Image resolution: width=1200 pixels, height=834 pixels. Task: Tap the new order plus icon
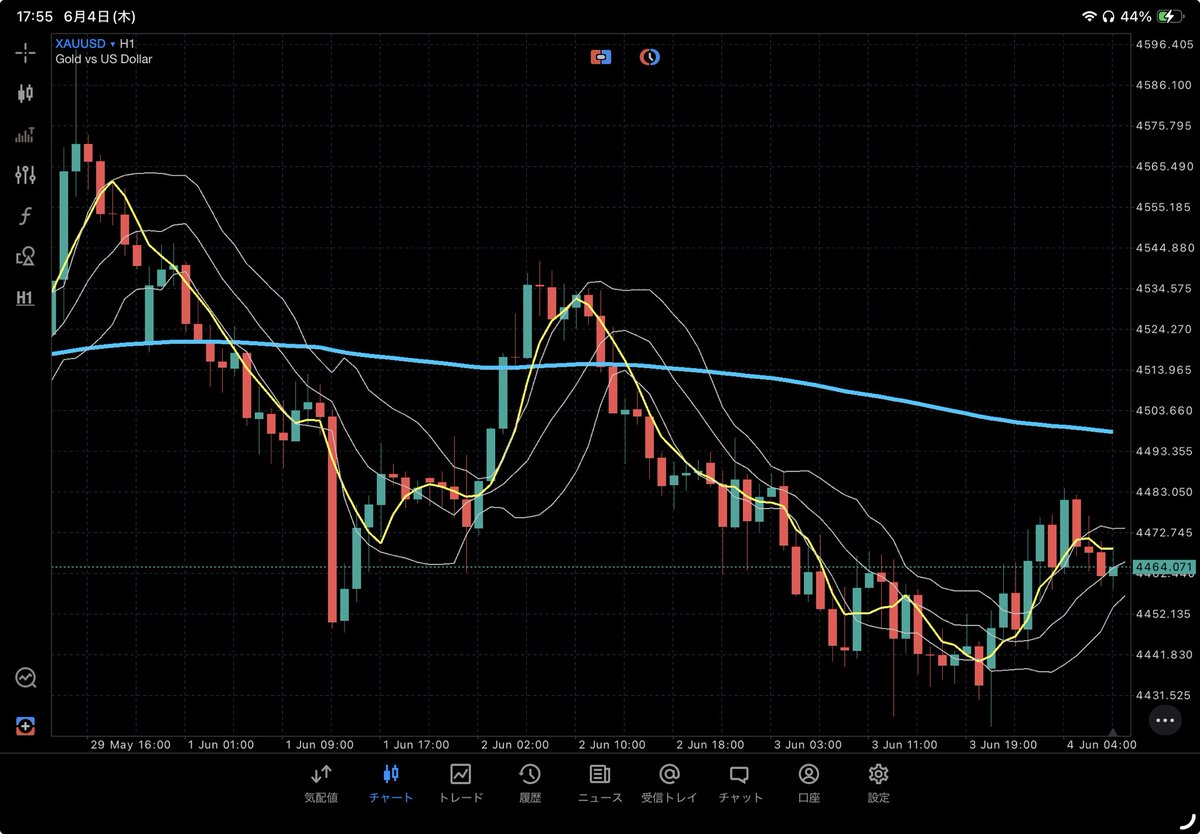click(x=25, y=725)
